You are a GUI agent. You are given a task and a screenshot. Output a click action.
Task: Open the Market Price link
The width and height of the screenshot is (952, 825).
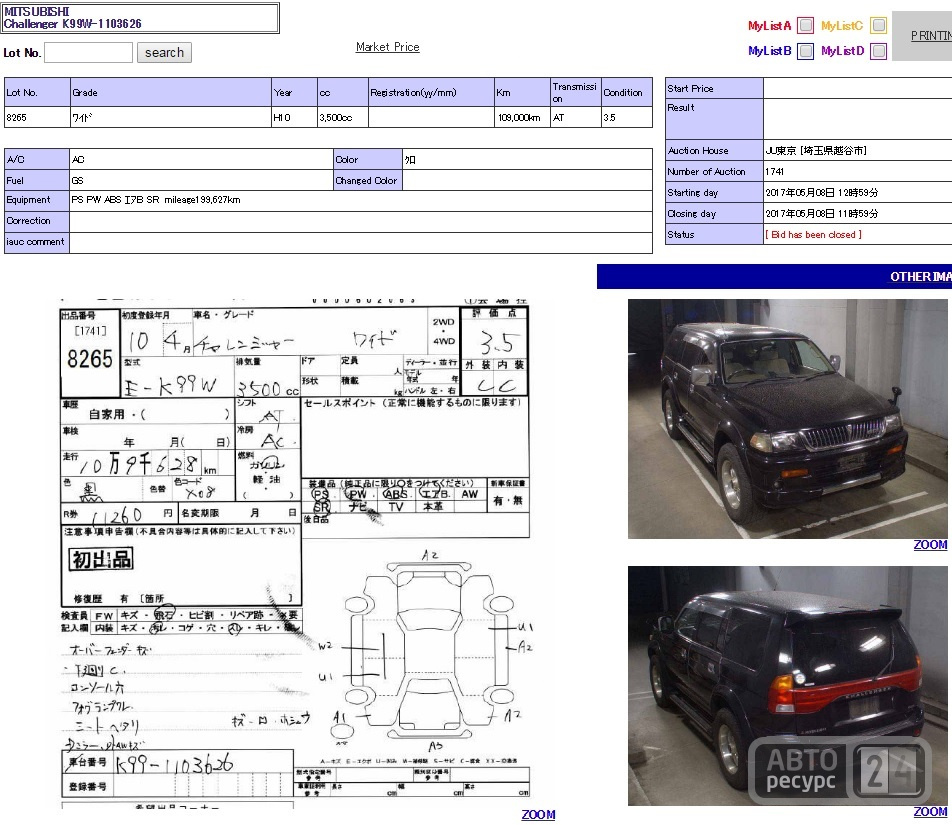pos(387,47)
